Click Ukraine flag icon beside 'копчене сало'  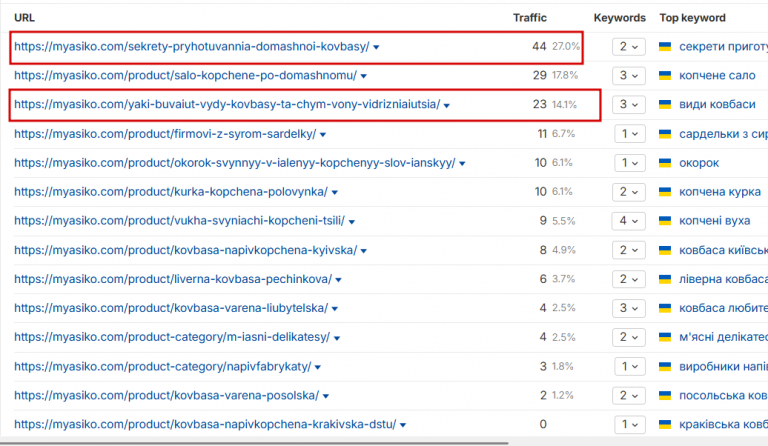pos(665,75)
